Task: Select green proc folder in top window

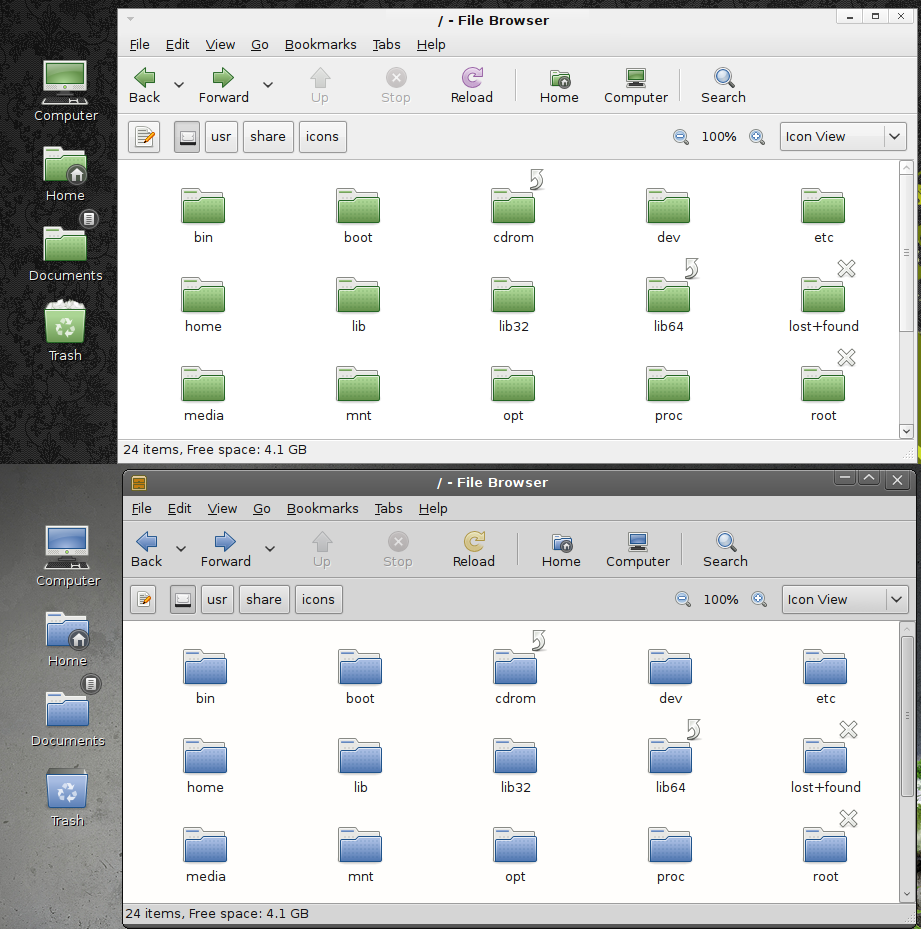Action: point(669,385)
